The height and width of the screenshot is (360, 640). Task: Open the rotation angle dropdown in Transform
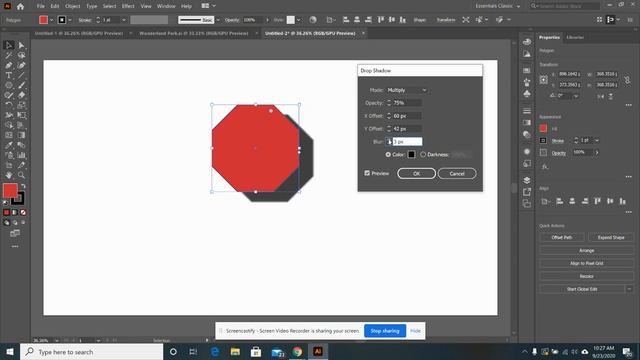coord(576,96)
